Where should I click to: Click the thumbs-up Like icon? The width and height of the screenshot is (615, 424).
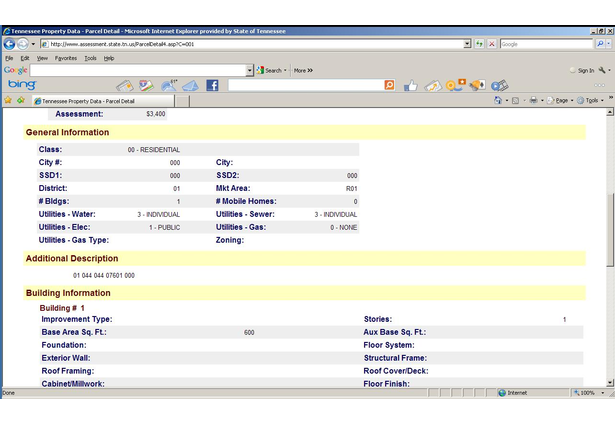click(x=410, y=85)
